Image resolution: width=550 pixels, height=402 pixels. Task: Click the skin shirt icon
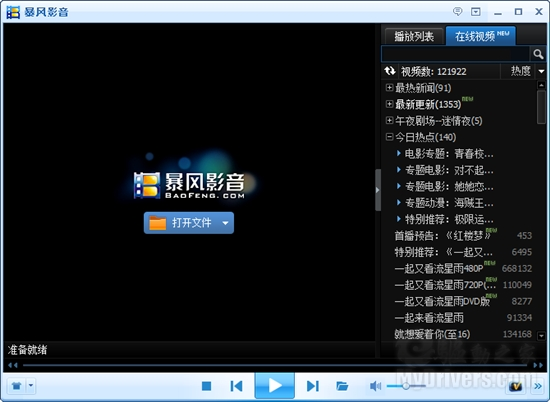click(x=16, y=386)
